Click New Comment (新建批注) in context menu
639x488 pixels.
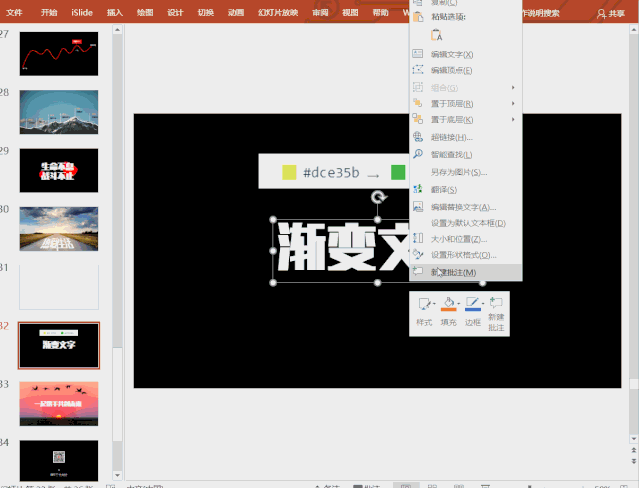click(x=465, y=272)
